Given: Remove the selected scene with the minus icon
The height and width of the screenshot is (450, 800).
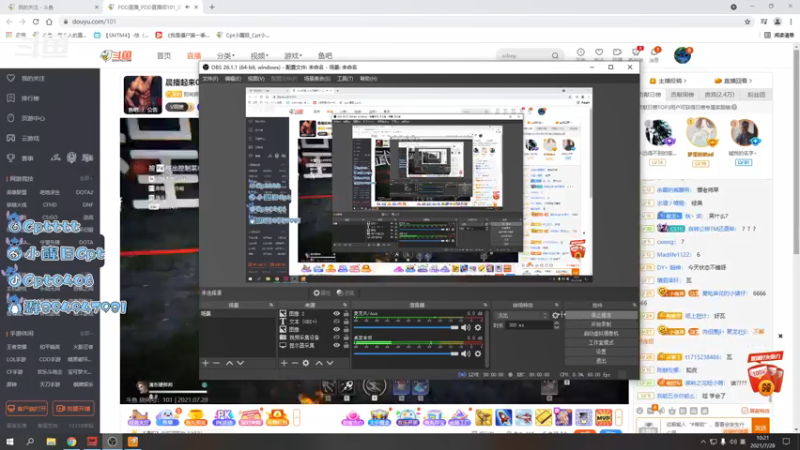Looking at the screenshot, I should point(216,363).
